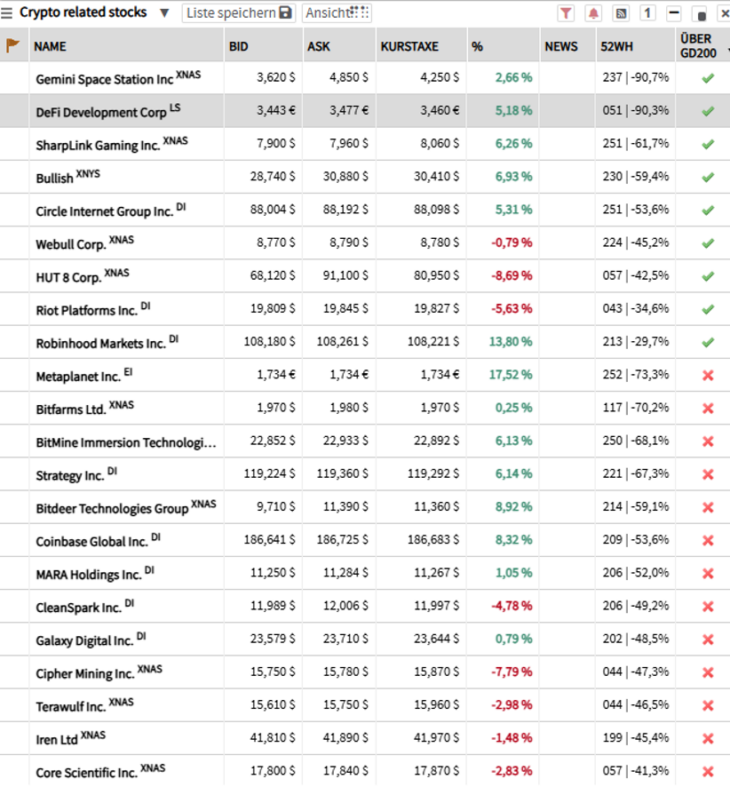Open the Bullish stock entry
730x787 pixels.
(x=54, y=179)
